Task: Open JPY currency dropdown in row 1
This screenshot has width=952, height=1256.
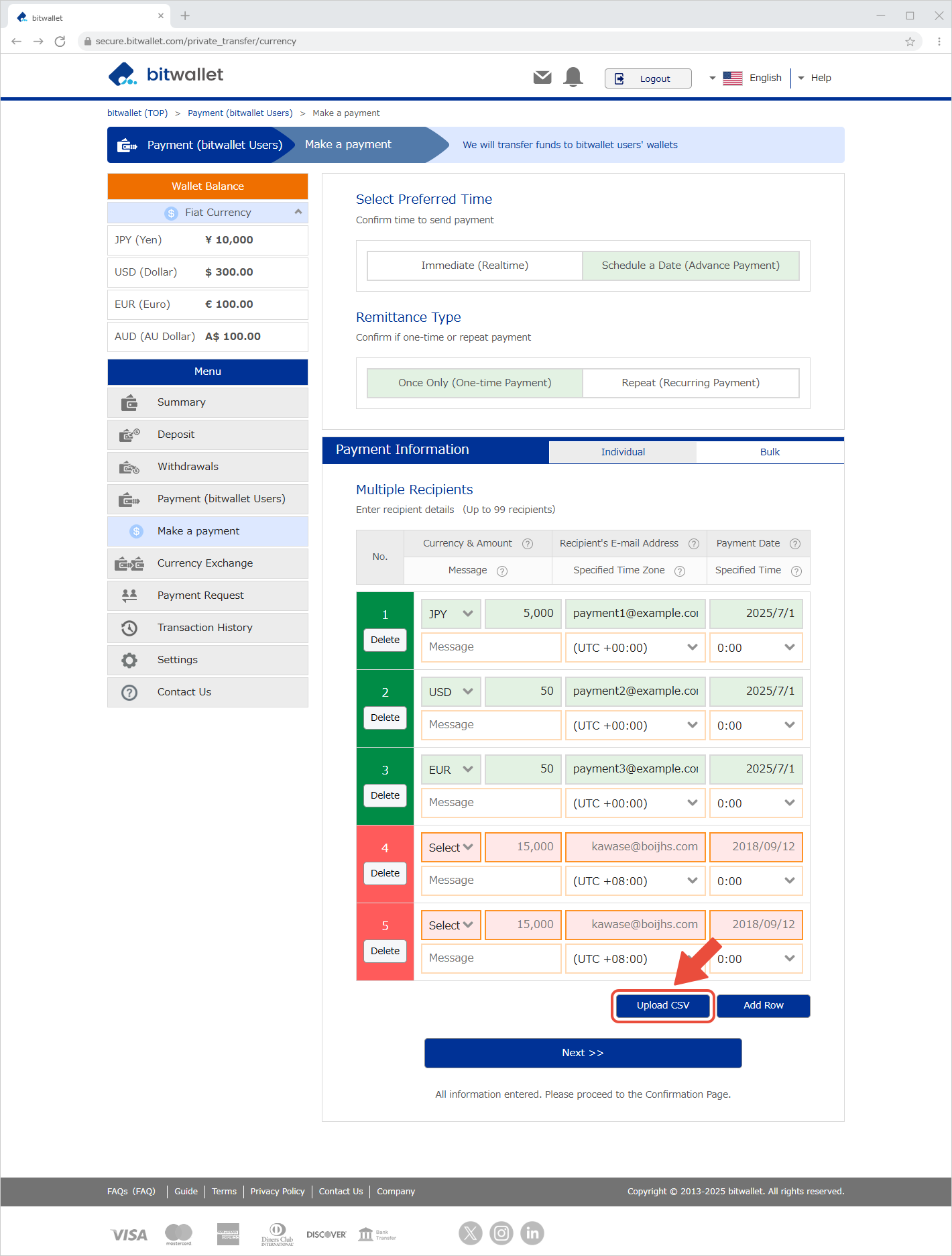Action: point(451,614)
